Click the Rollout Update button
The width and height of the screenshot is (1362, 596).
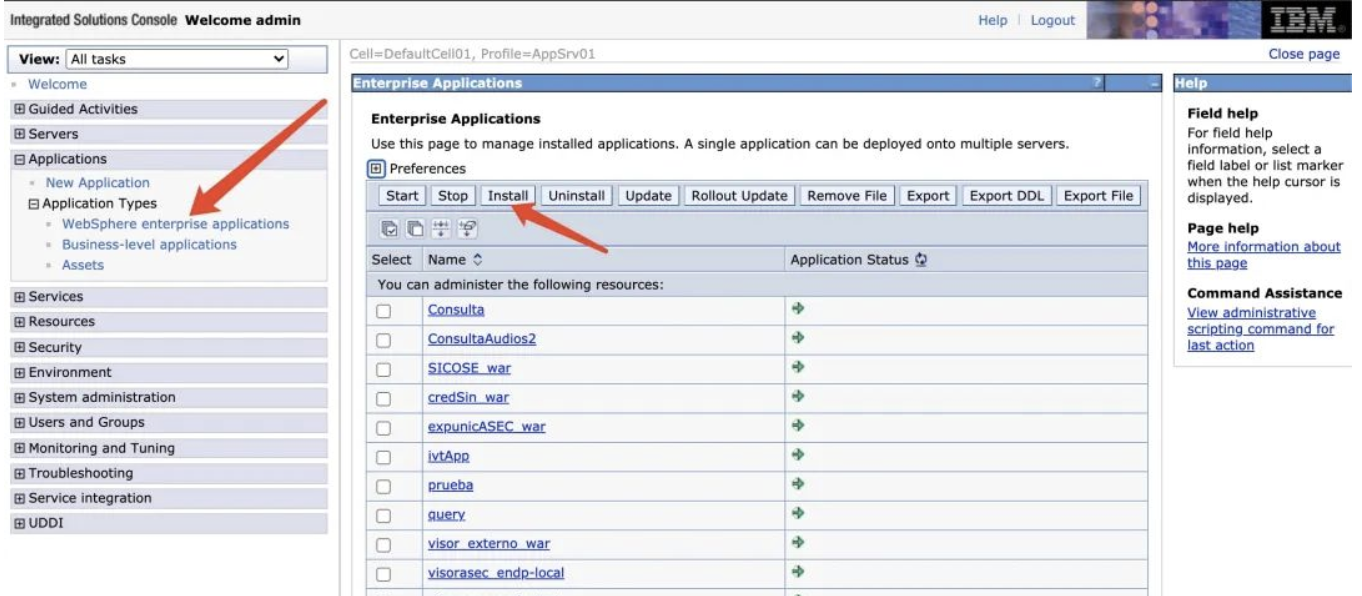coord(739,196)
